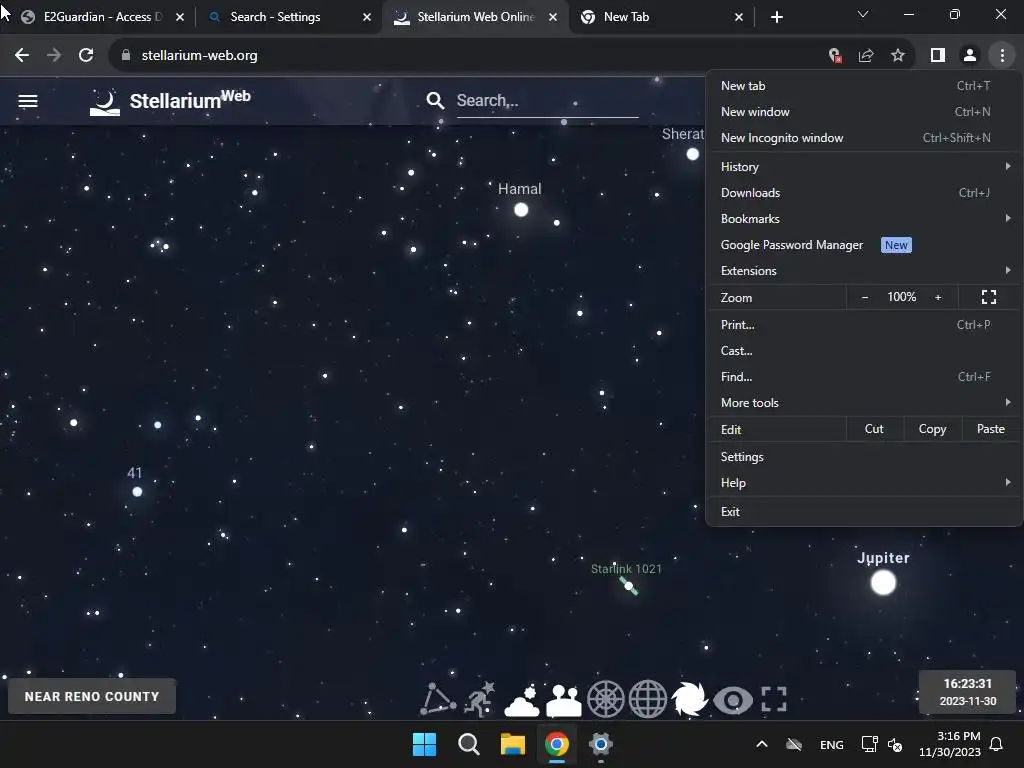Toggle equatorial grid globe icon
The image size is (1024, 768).
(647, 699)
